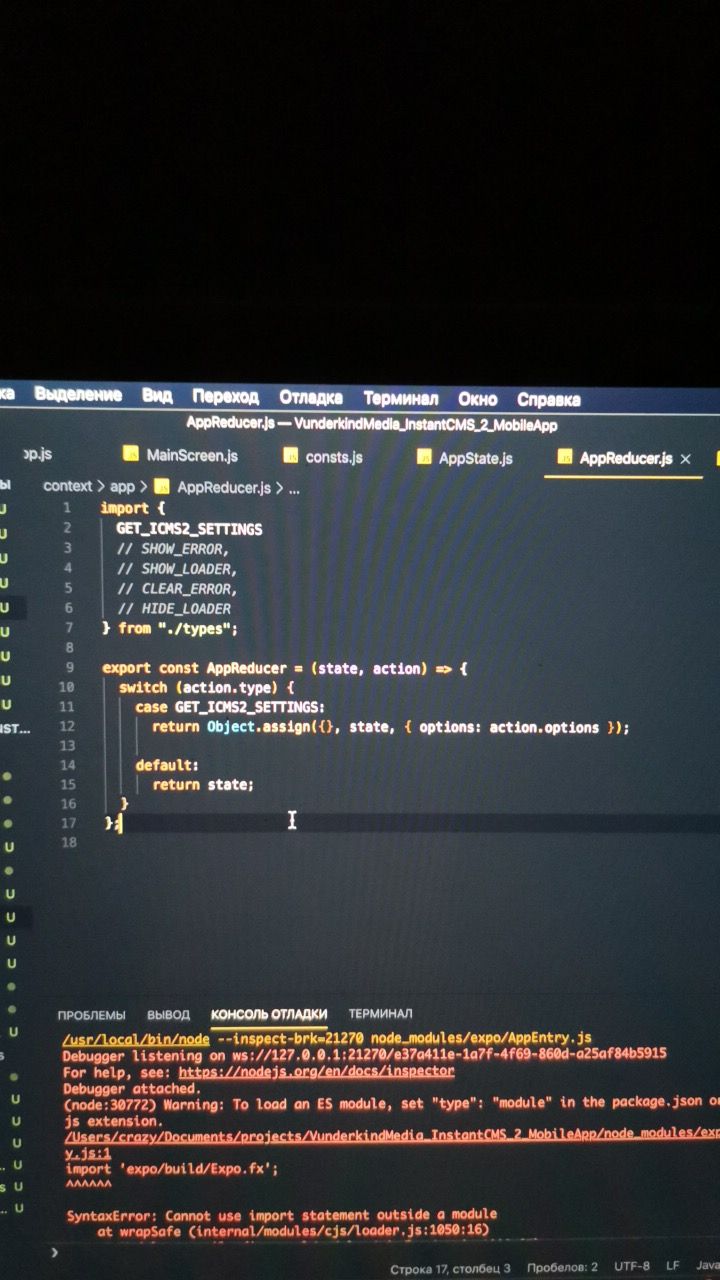Expand the breadcrumb ellipsis symbol list

tap(294, 490)
